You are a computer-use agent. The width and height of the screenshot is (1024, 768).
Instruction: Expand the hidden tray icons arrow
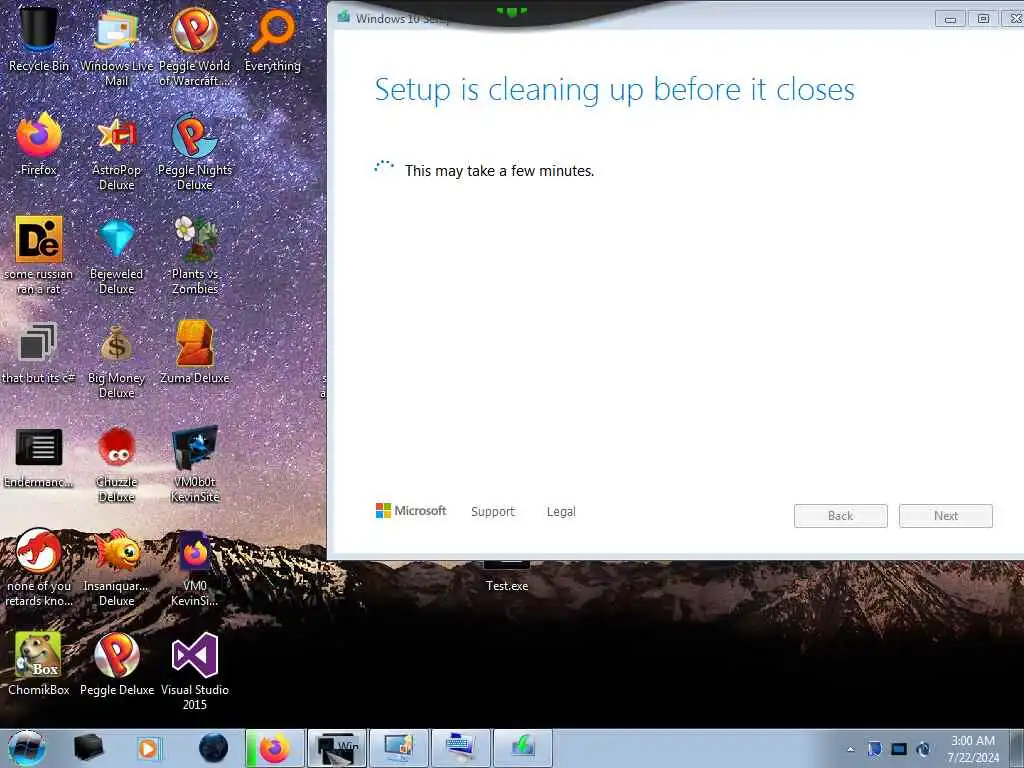tap(850, 749)
